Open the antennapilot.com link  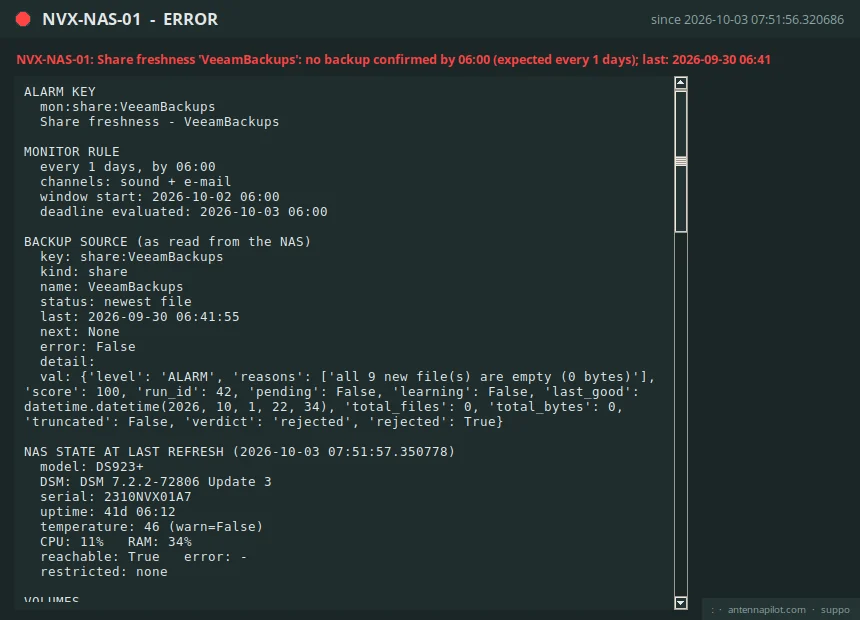766,610
